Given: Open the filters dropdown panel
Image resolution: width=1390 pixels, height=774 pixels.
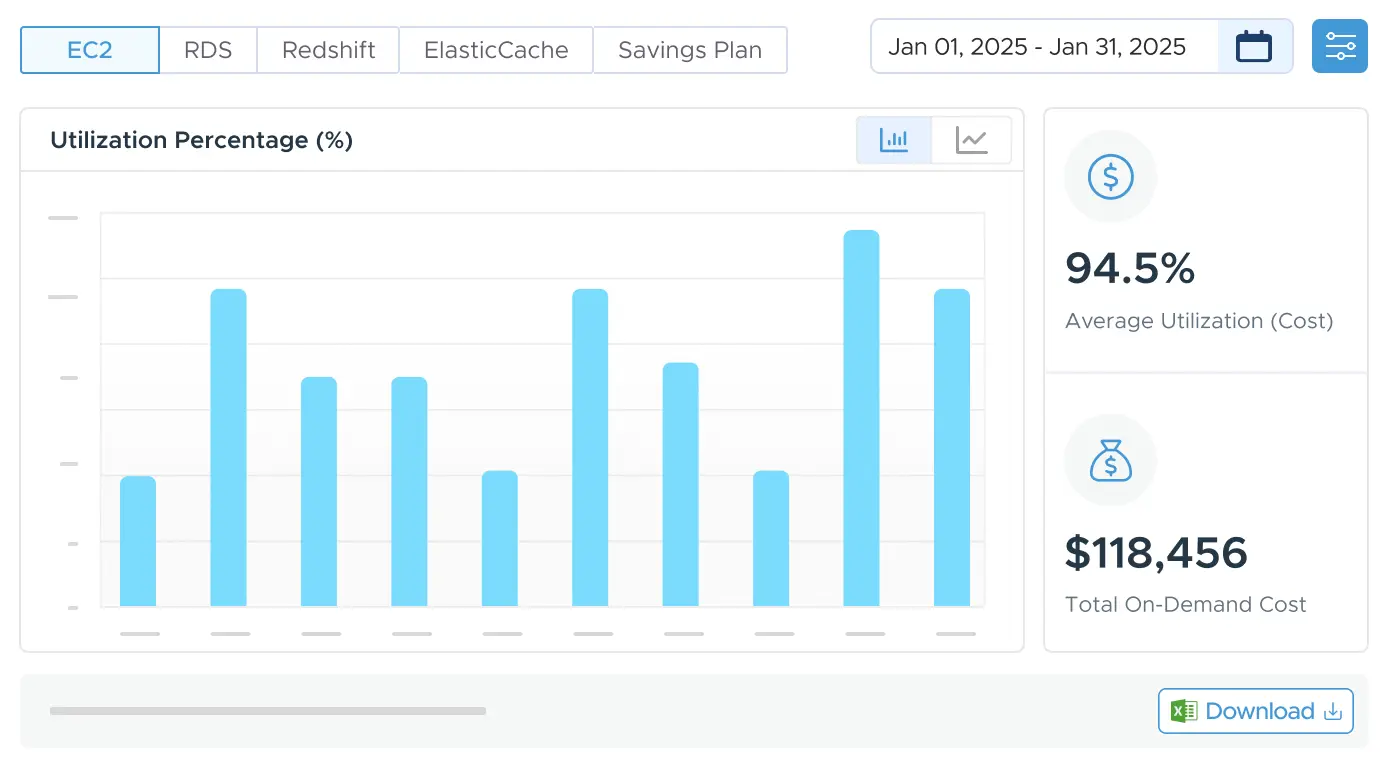Looking at the screenshot, I should (1339, 45).
